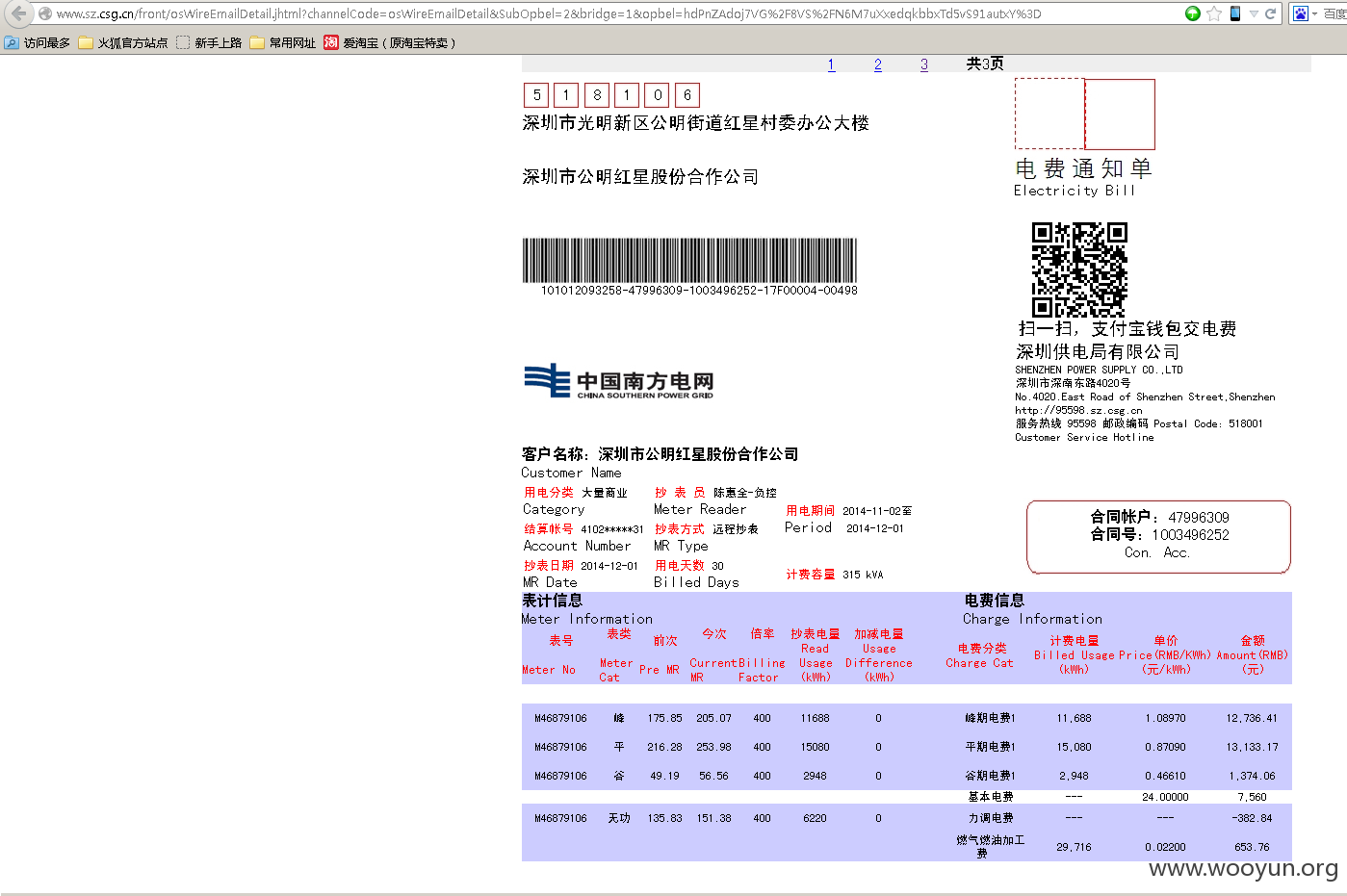Viewport: 1347px width, 896px height.
Task: Open the 新手上路 bookmark
Action: [209, 42]
